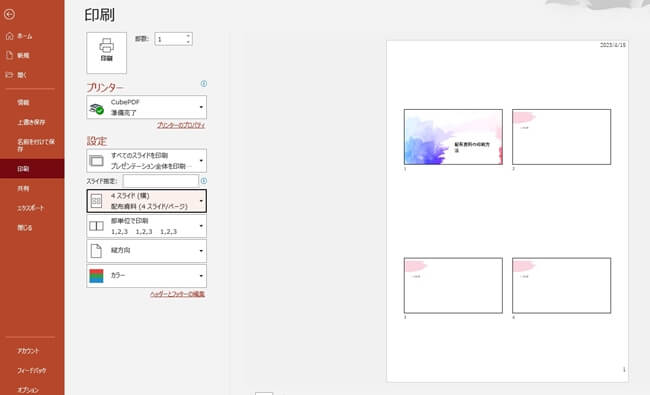Open フィードバック (Feedback) in sidebar
This screenshot has height=395, width=650.
point(32,371)
